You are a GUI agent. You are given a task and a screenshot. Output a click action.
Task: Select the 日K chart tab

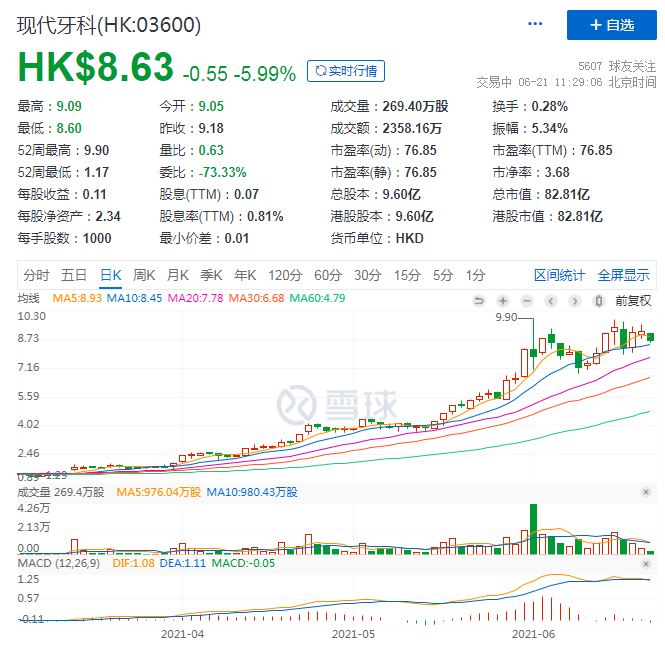coord(111,275)
